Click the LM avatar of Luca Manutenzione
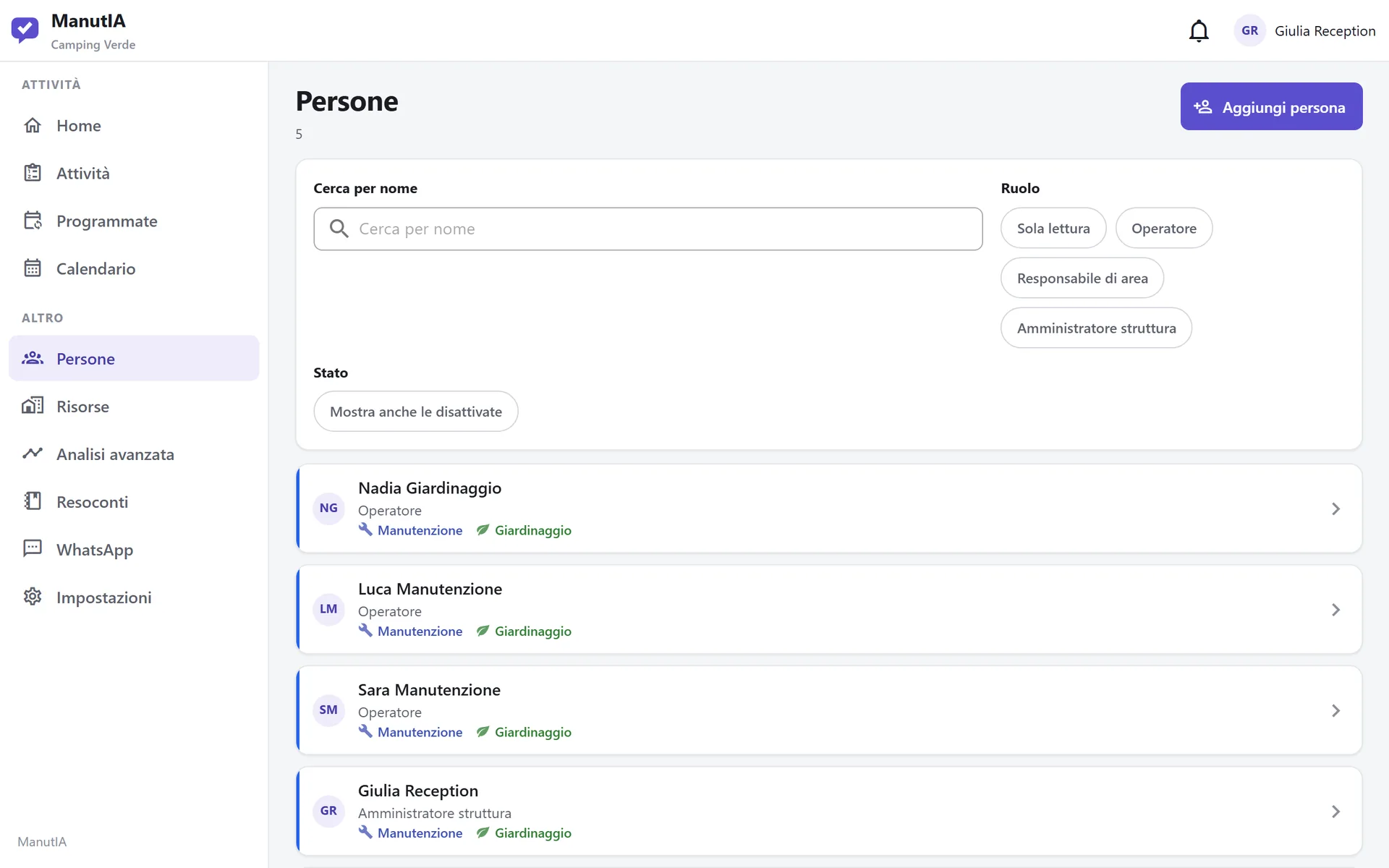 pyautogui.click(x=328, y=609)
